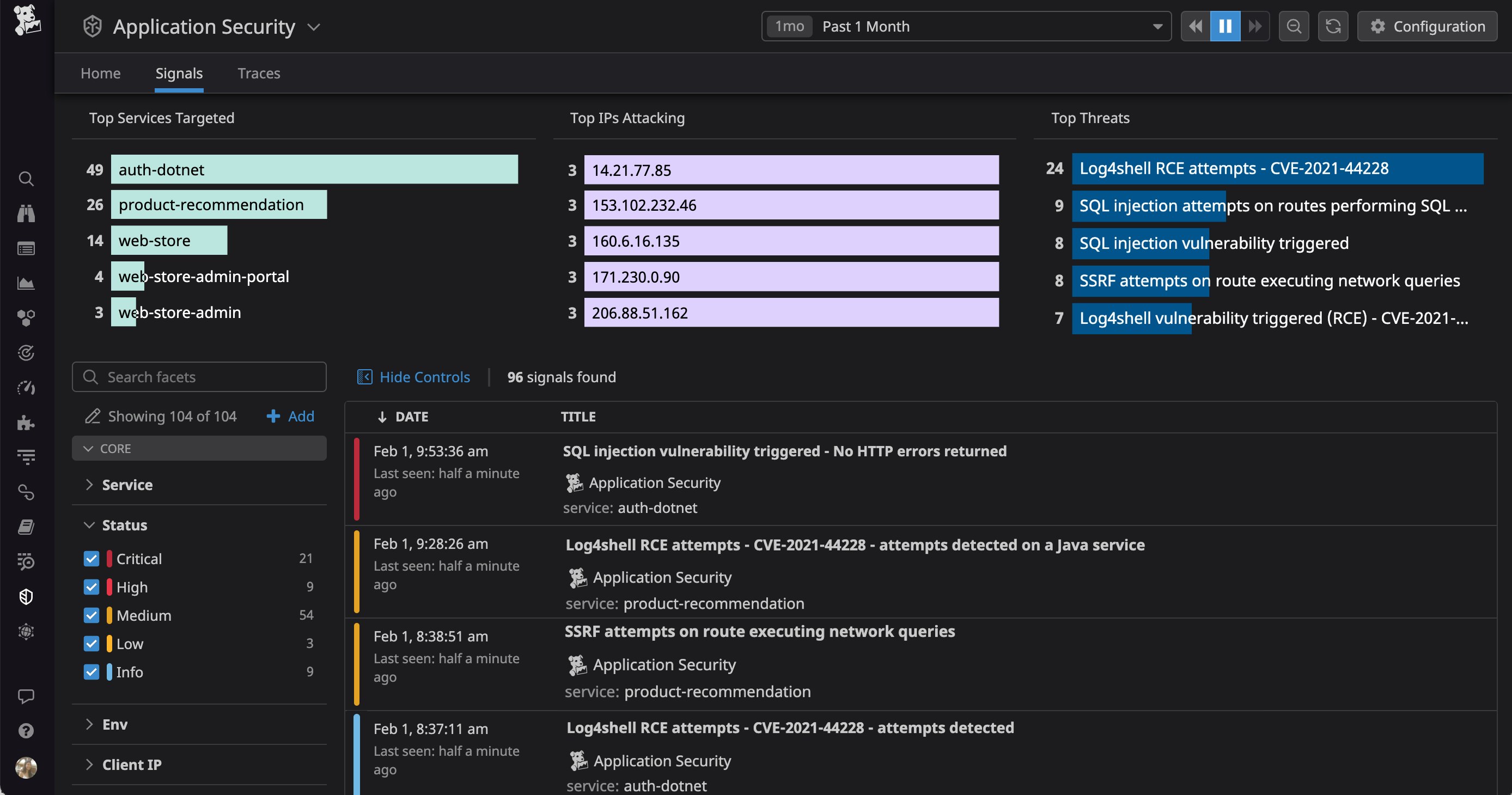Uncheck the Info status checkbox
This screenshot has width=1512, height=795.
tap(92, 672)
